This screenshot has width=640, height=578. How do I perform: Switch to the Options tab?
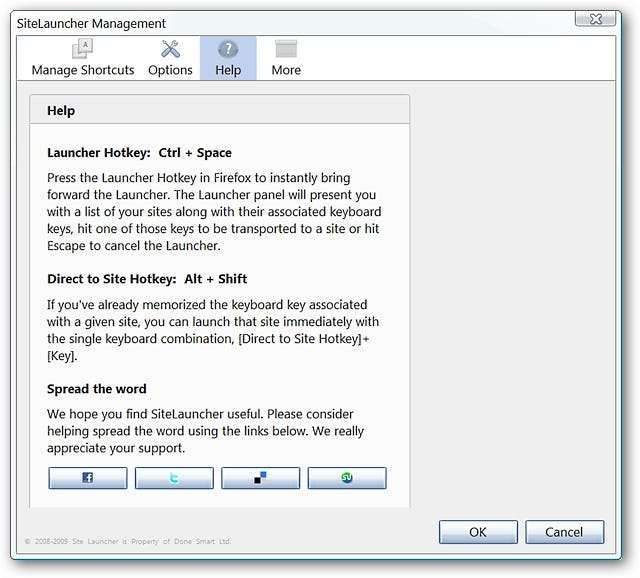tap(170, 58)
